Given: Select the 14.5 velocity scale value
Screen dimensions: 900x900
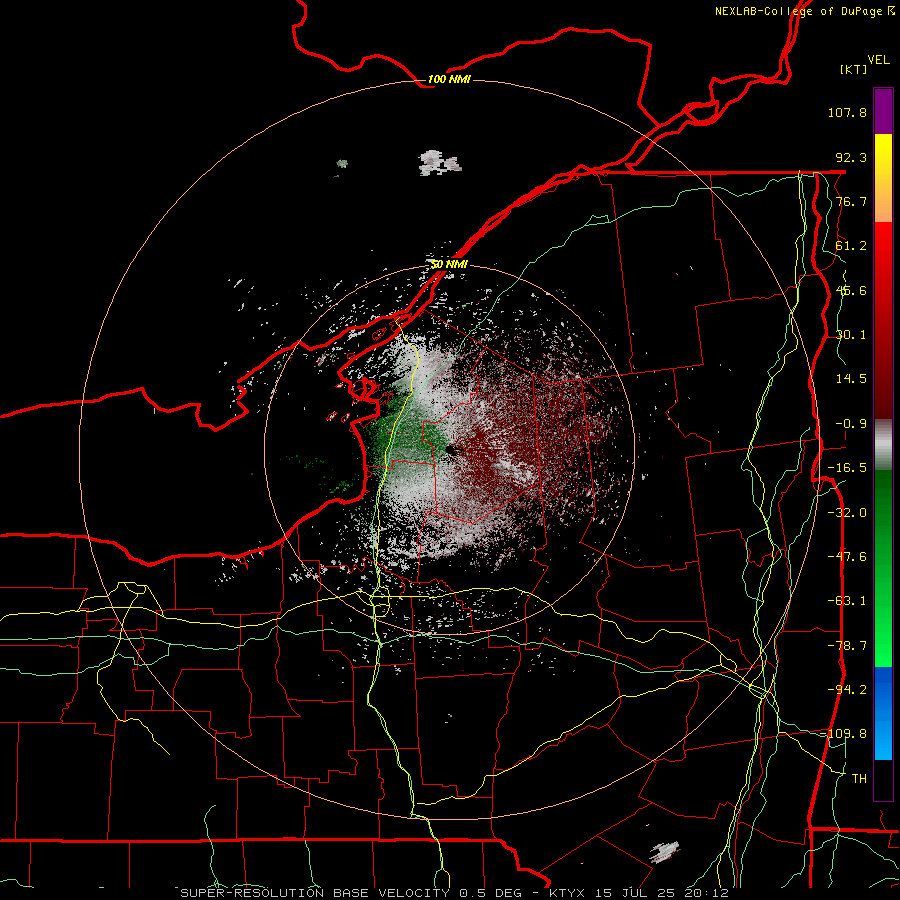Looking at the screenshot, I should pos(851,379).
